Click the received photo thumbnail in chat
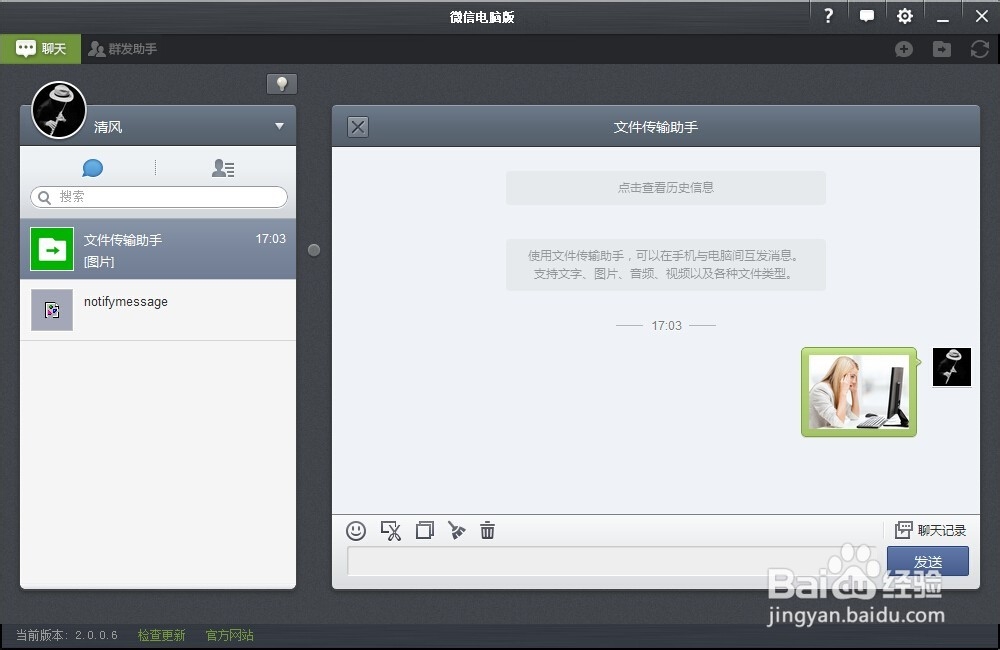 click(858, 392)
